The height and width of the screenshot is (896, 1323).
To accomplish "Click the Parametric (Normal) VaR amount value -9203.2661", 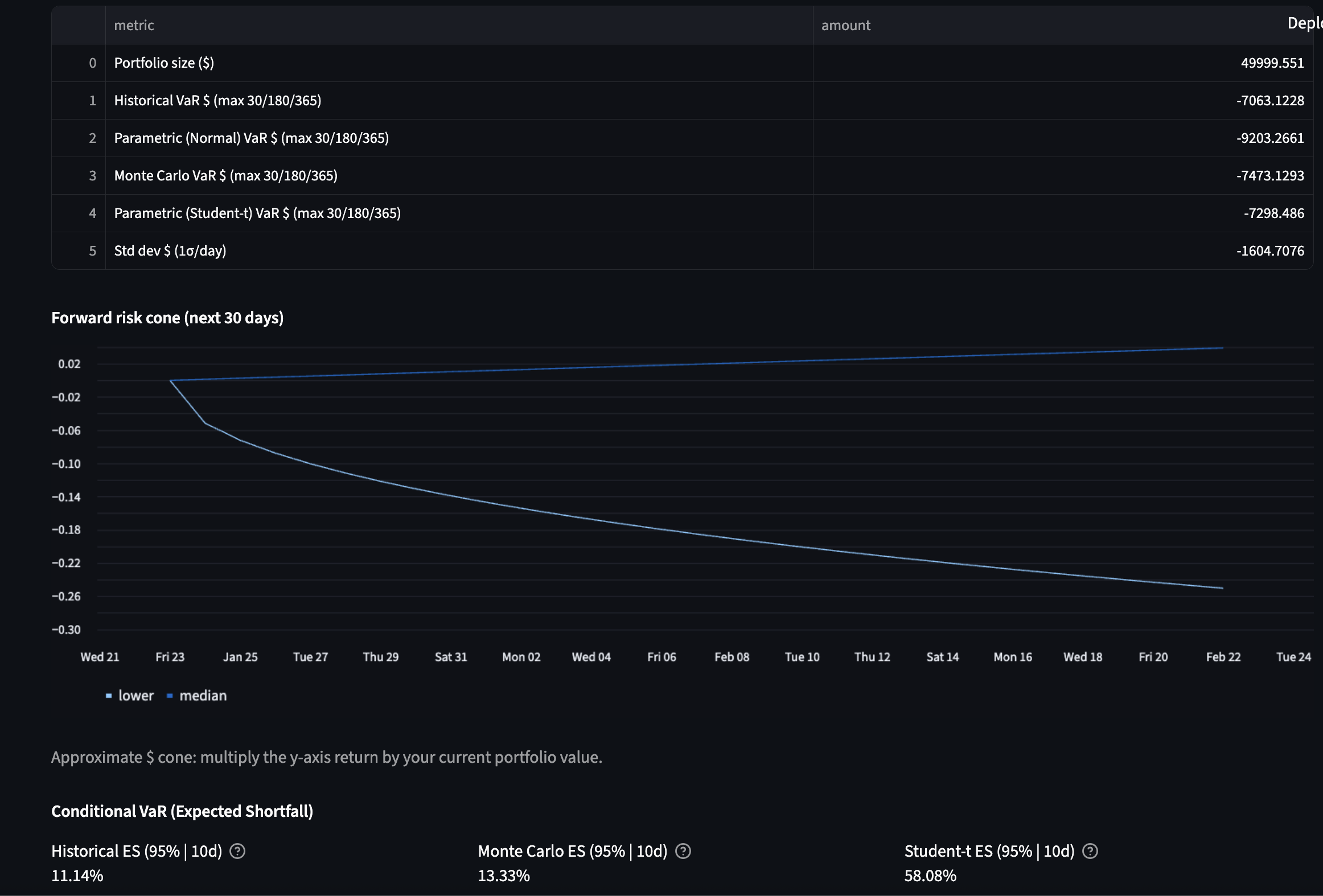I will point(1269,138).
